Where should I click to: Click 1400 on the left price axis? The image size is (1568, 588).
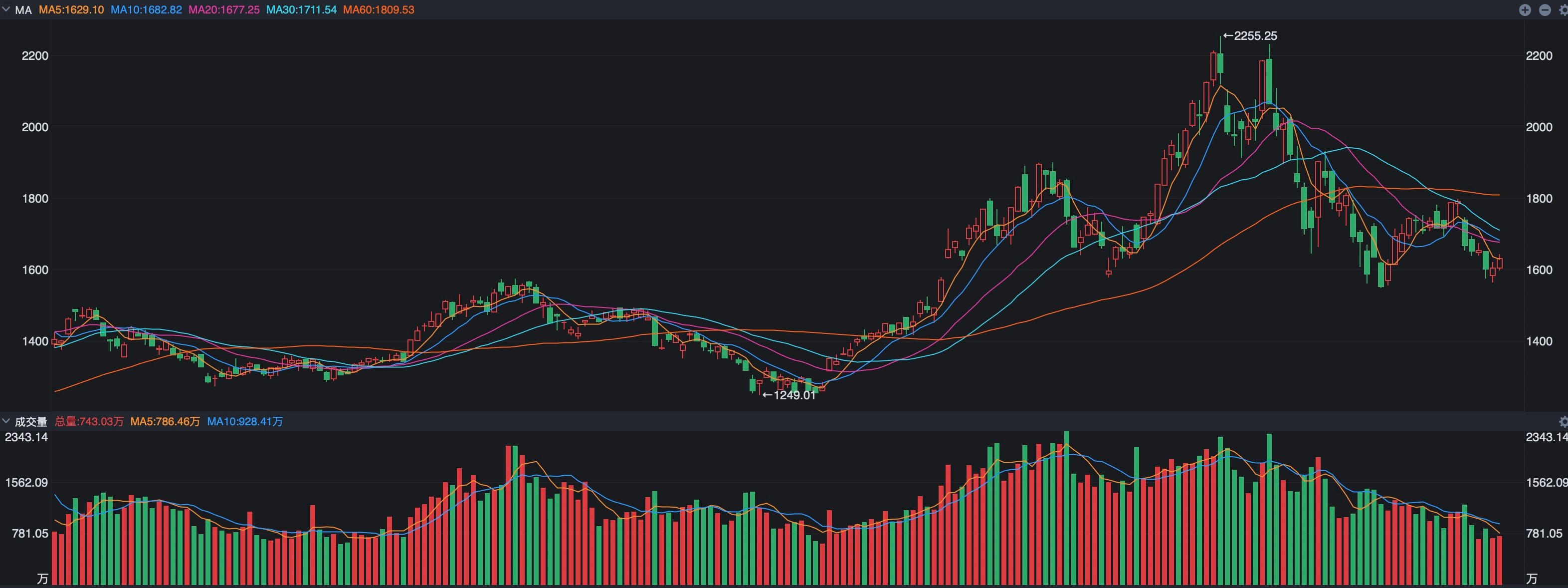(35, 341)
